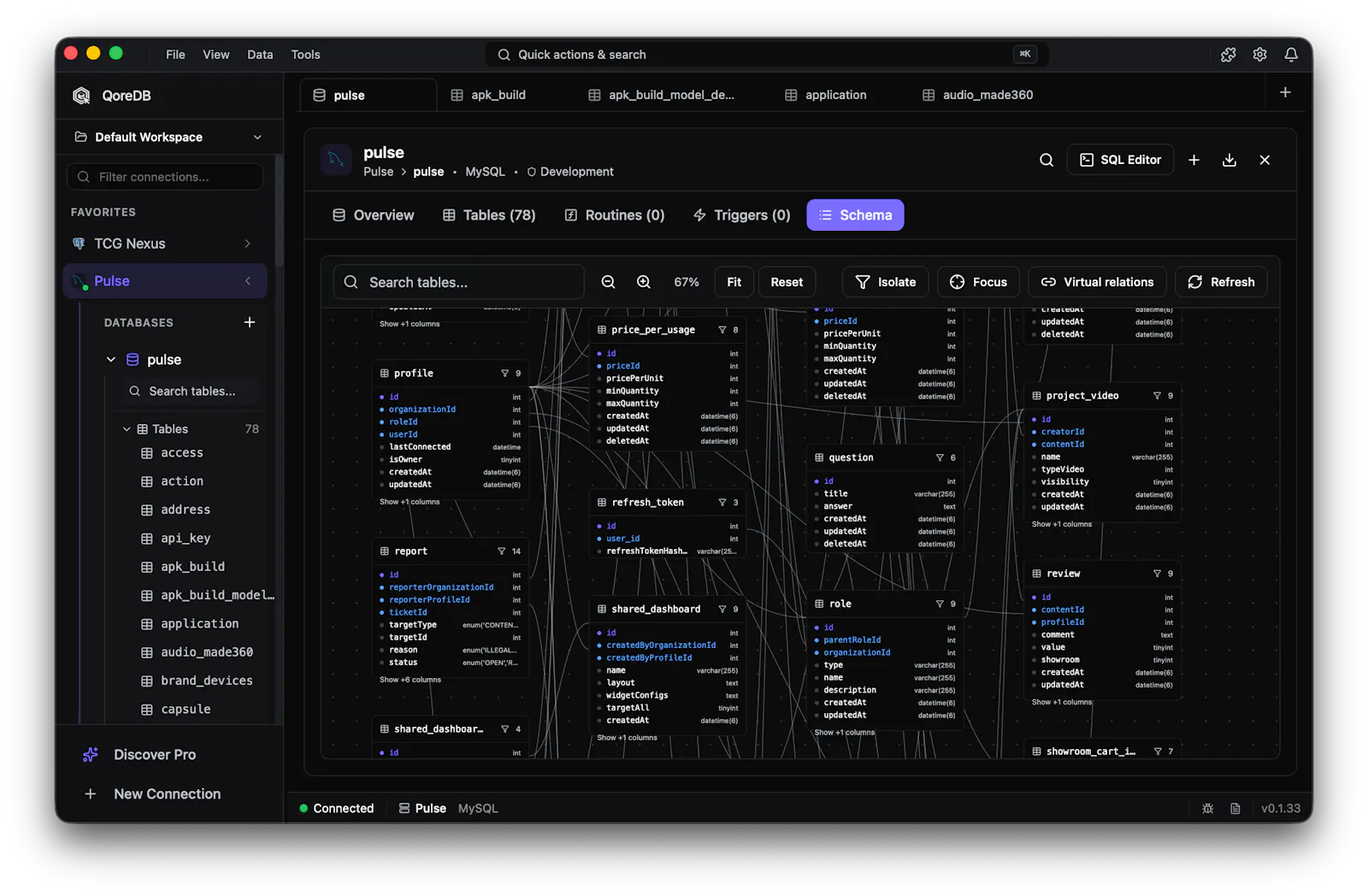Switch to the Overview tab
The height and width of the screenshot is (896, 1368).
[x=374, y=215]
